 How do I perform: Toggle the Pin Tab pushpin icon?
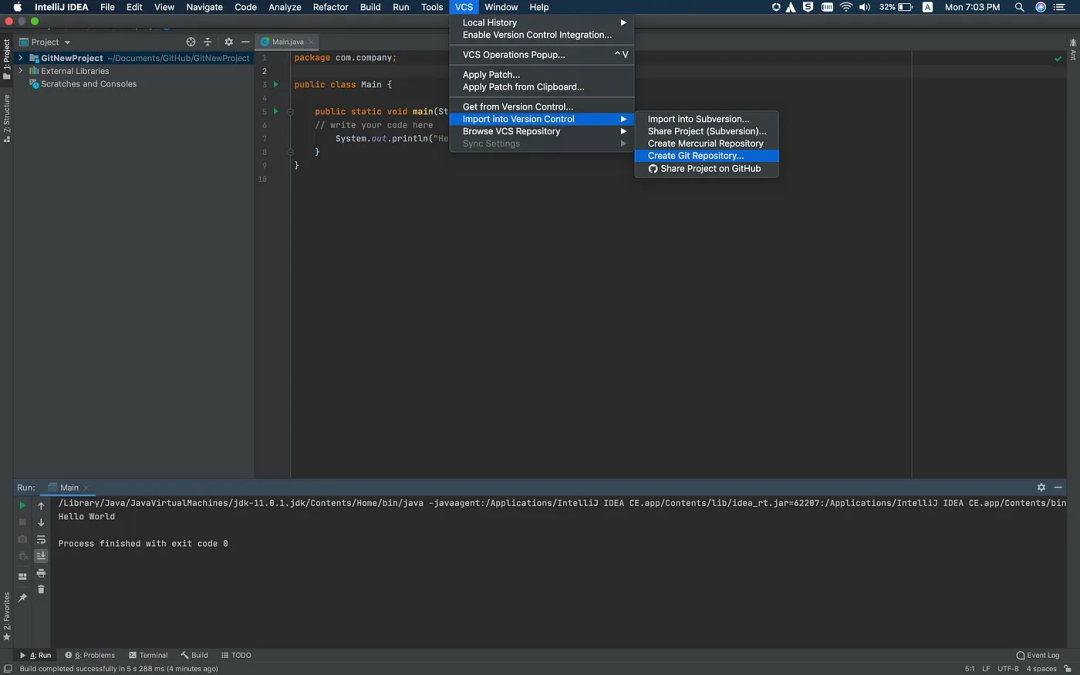click(x=22, y=598)
